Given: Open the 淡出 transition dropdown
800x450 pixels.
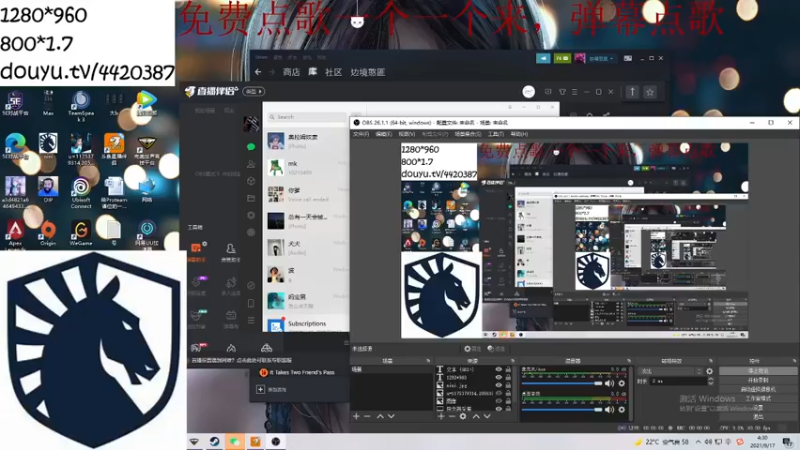Looking at the screenshot, I should [670, 371].
